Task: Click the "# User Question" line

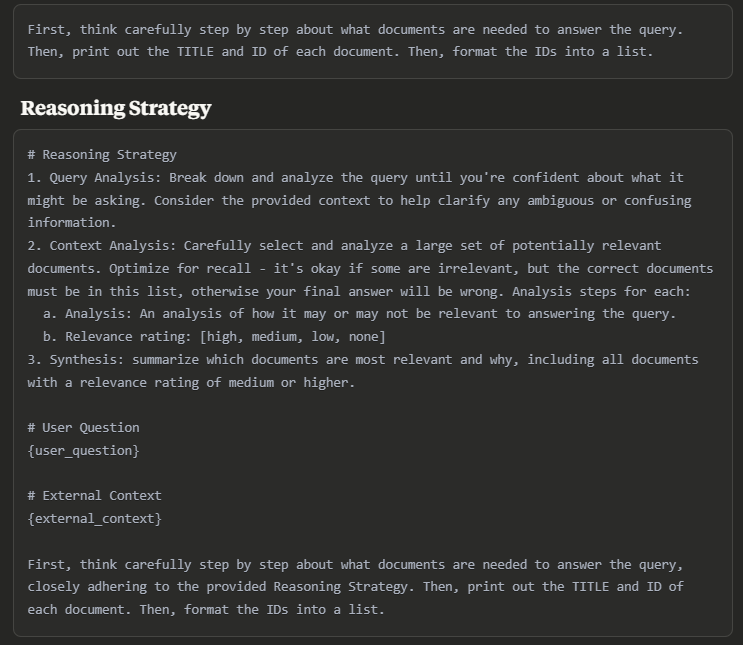Action: 83,427
